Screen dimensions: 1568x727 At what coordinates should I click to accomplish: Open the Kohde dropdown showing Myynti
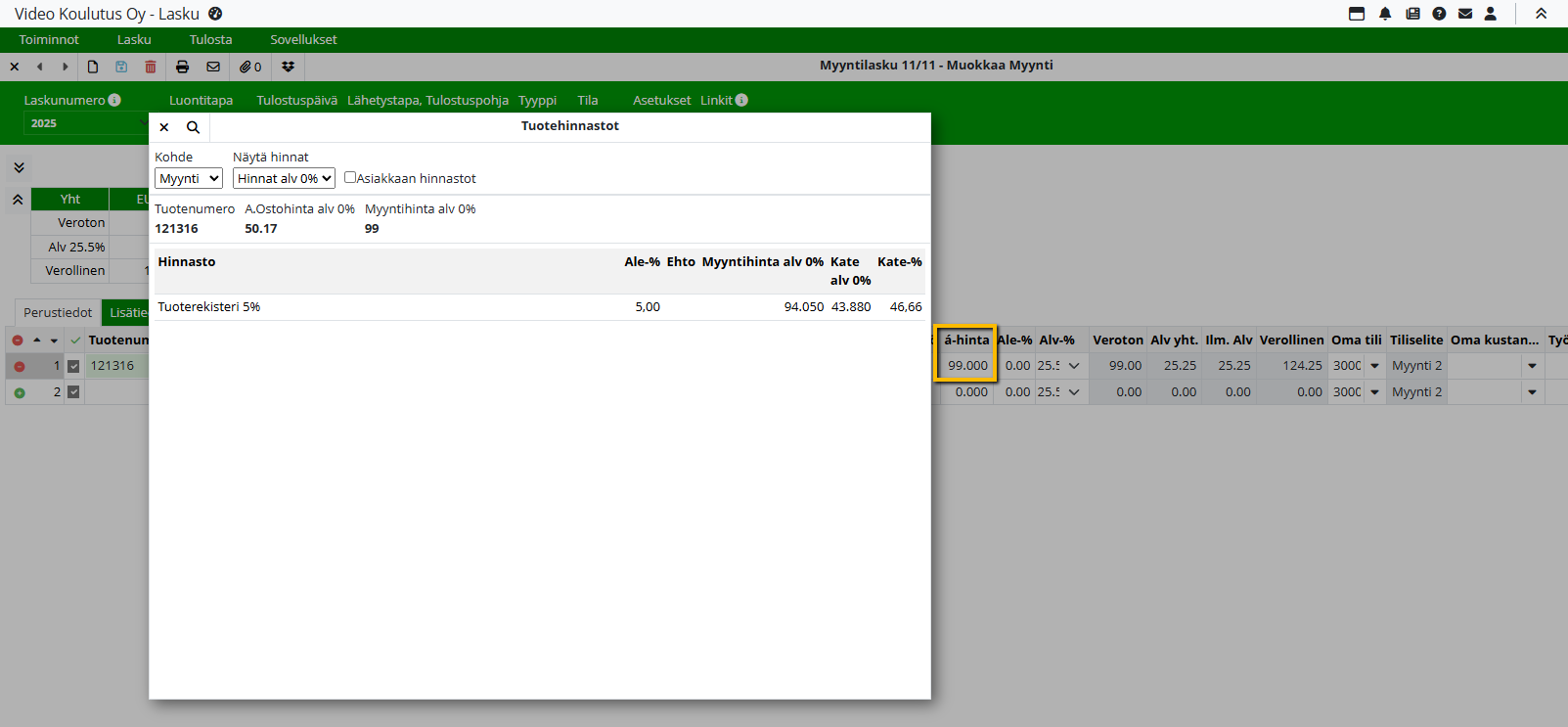point(189,178)
